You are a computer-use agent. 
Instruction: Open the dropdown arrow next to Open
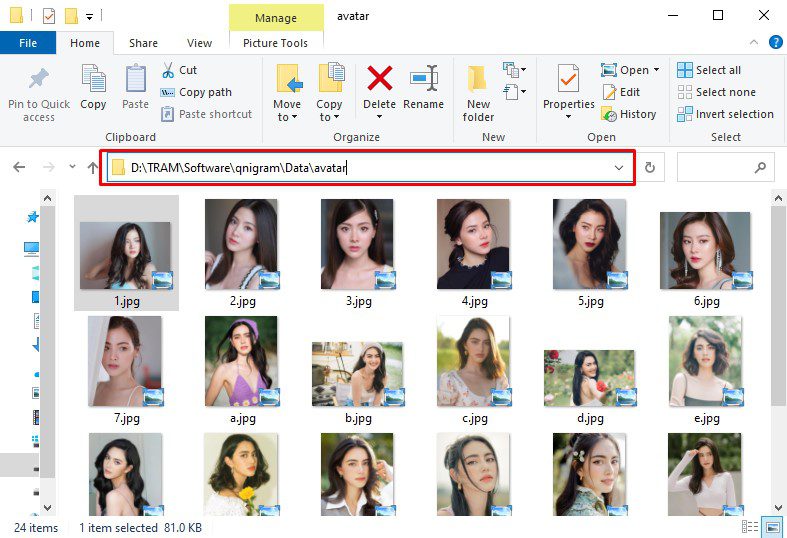pos(656,70)
